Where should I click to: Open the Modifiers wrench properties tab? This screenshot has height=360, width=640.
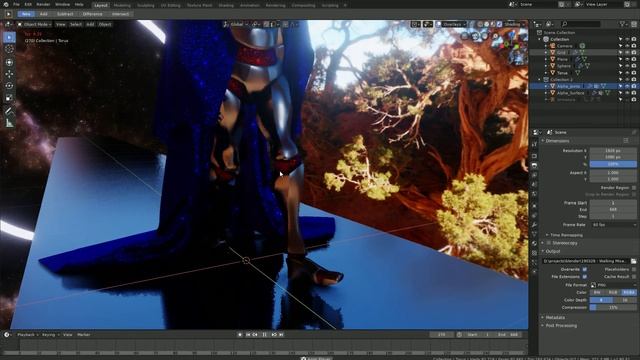point(534,224)
